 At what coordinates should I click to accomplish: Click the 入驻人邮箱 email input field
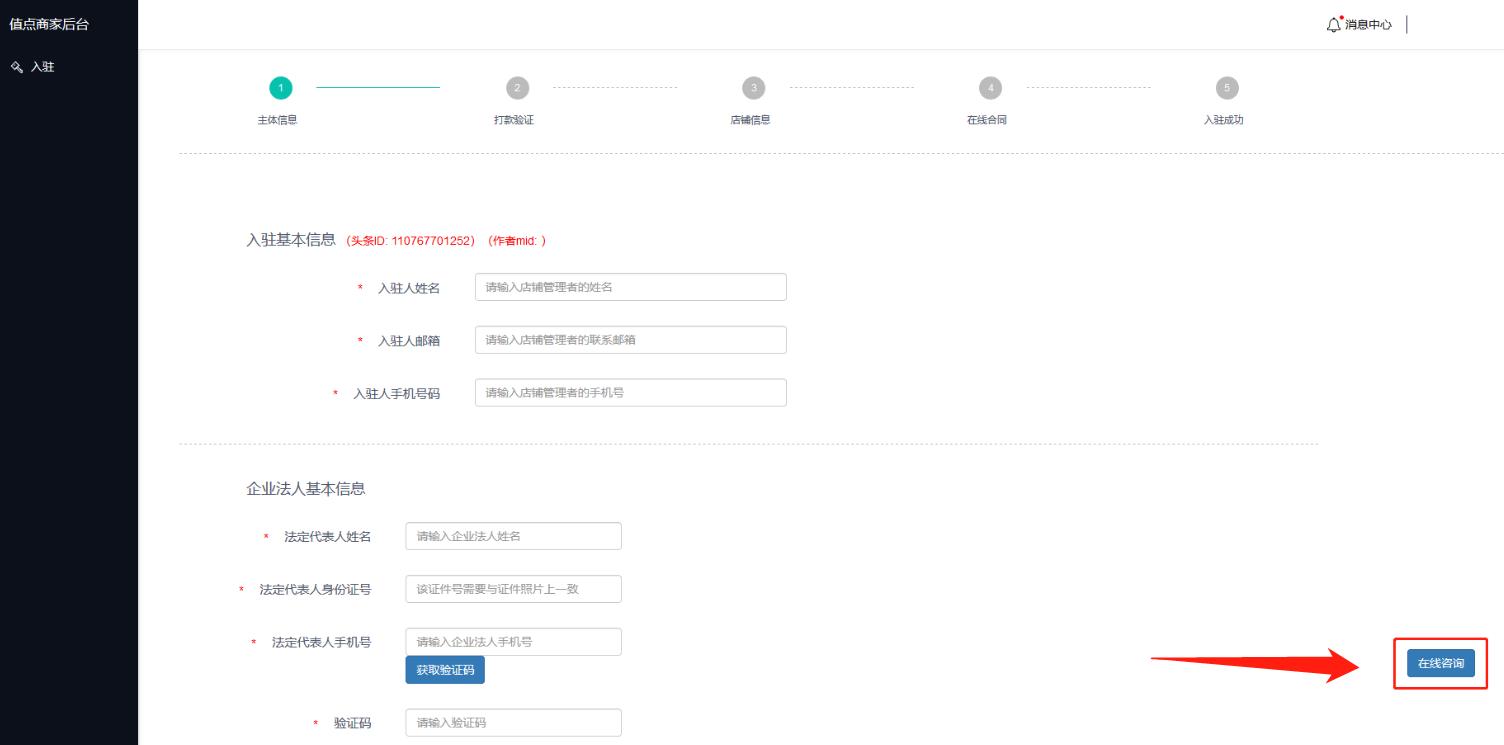click(630, 339)
